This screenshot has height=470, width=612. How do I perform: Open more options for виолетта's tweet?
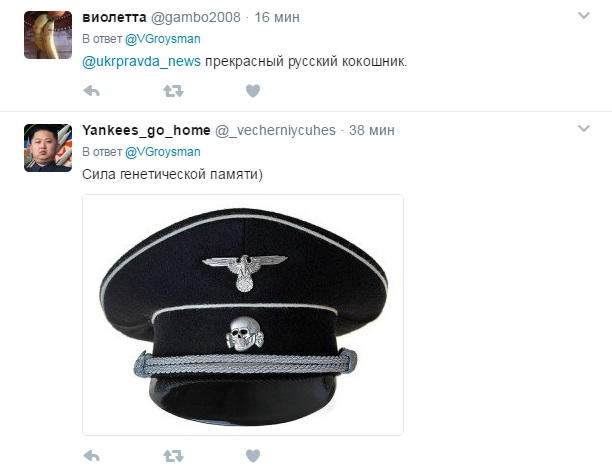(584, 16)
